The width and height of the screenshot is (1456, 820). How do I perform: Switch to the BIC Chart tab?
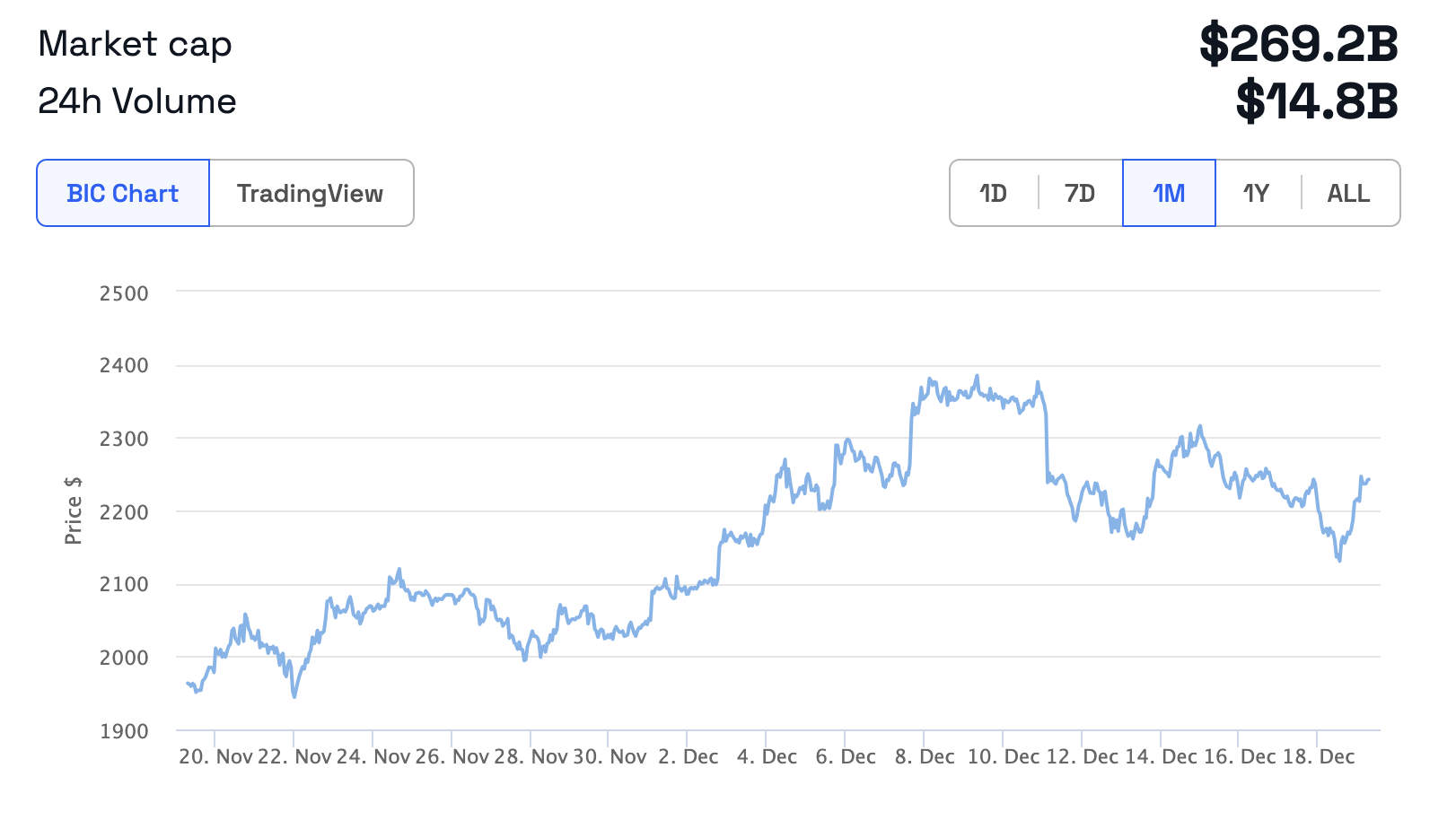point(123,193)
